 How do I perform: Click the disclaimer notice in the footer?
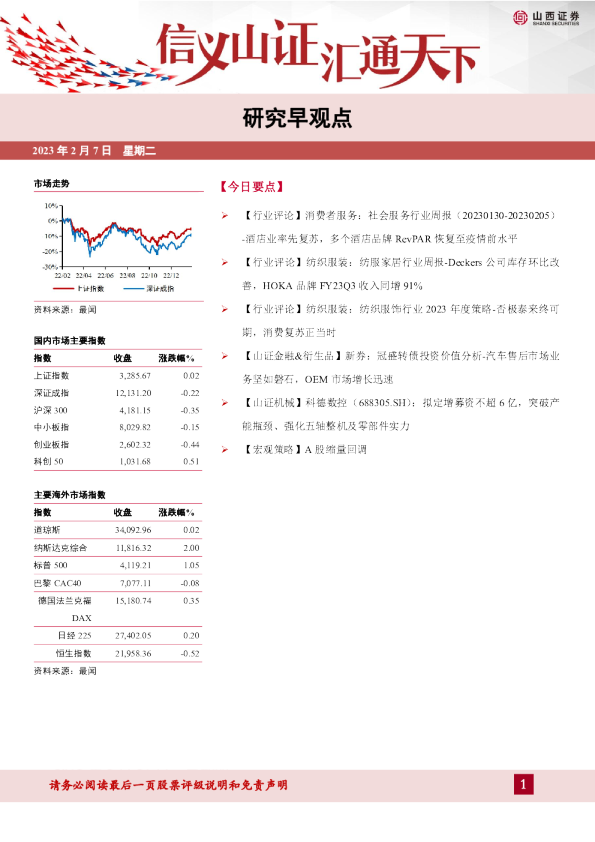169,785
